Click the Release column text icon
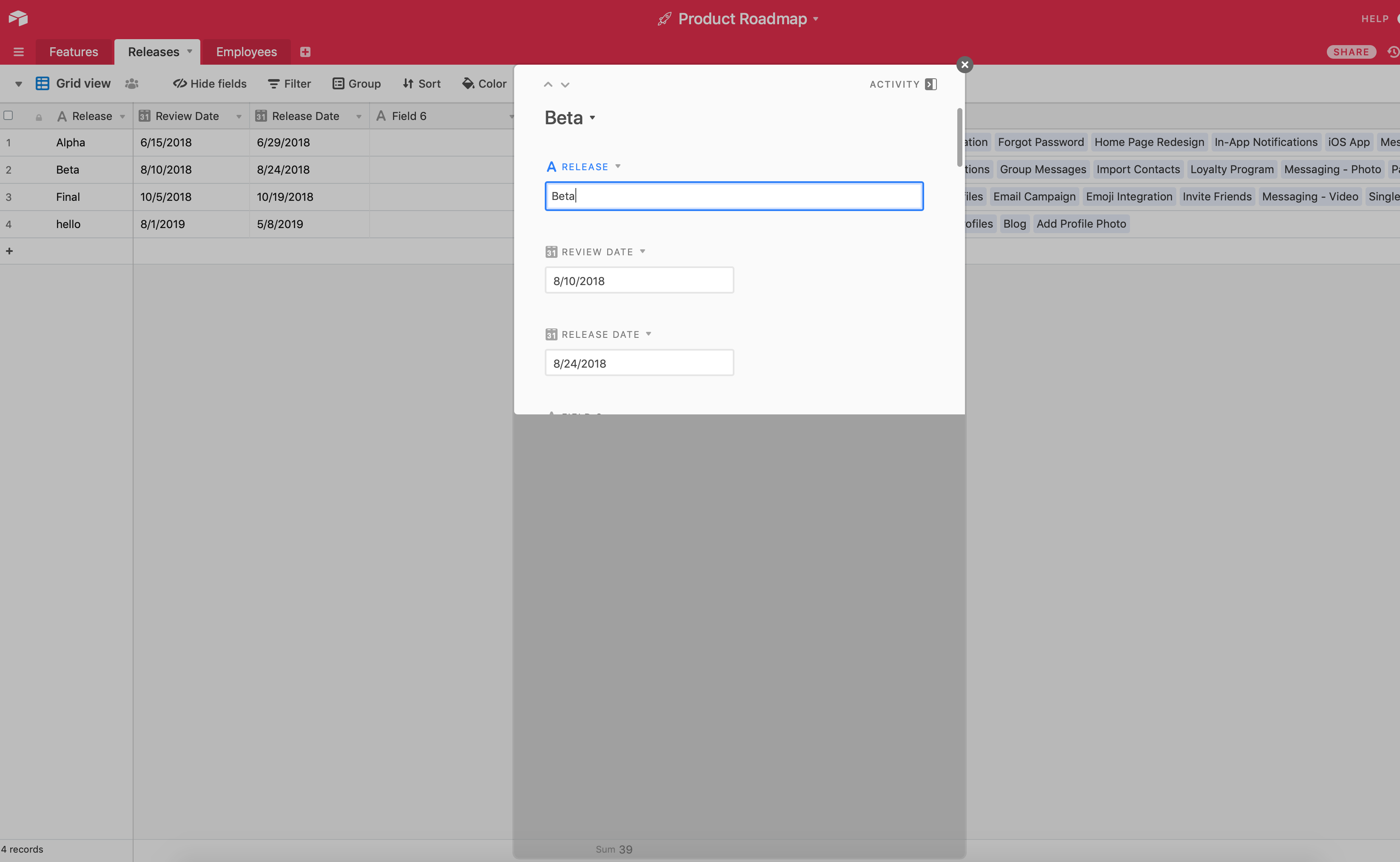Image resolution: width=1400 pixels, height=862 pixels. pos(62,116)
